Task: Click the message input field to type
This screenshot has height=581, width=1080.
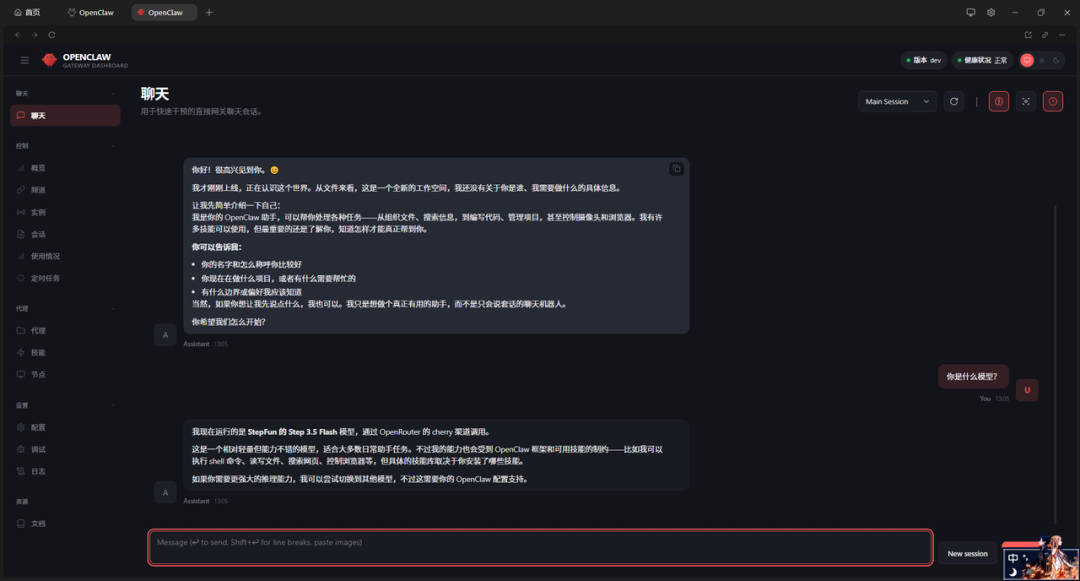Action: click(x=540, y=547)
